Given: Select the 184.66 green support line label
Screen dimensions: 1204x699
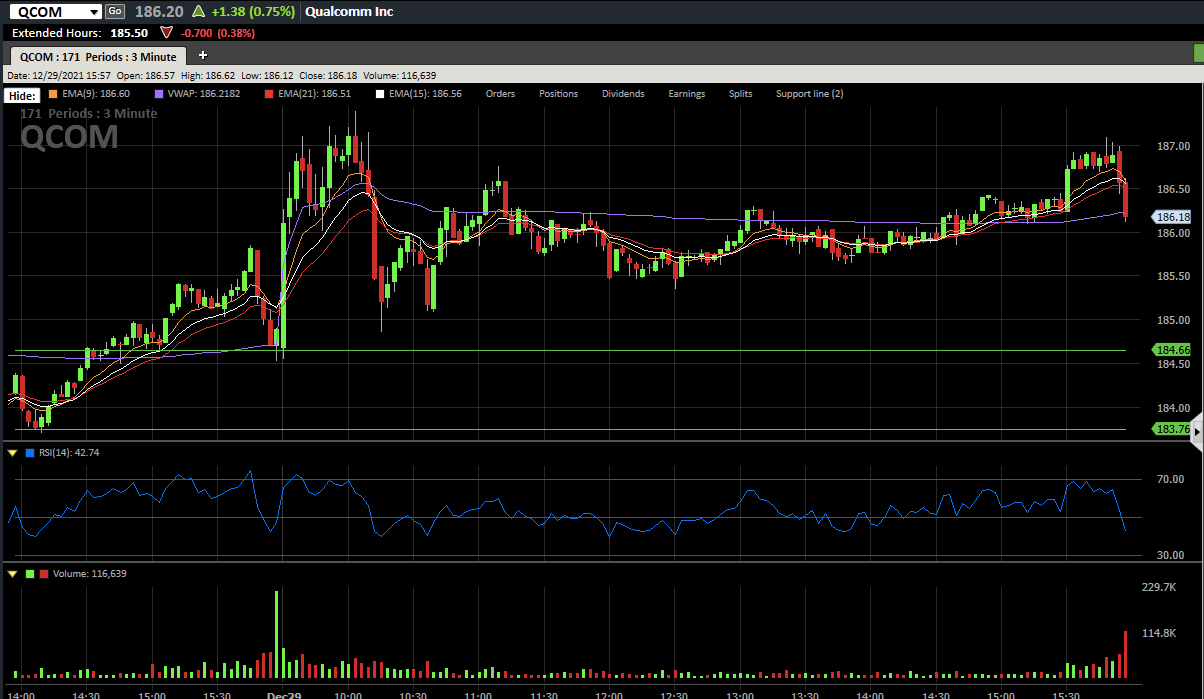Looking at the screenshot, I should (x=1172, y=350).
